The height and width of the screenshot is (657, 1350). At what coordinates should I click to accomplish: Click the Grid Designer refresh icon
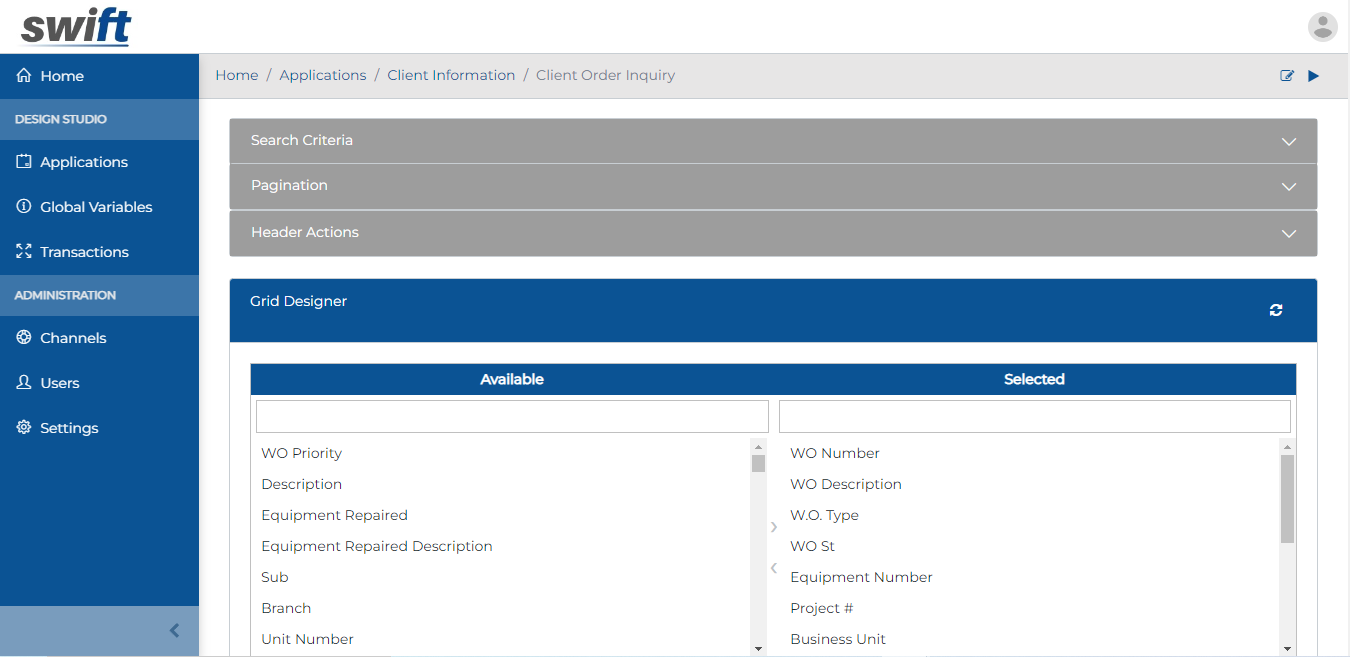pos(1276,310)
